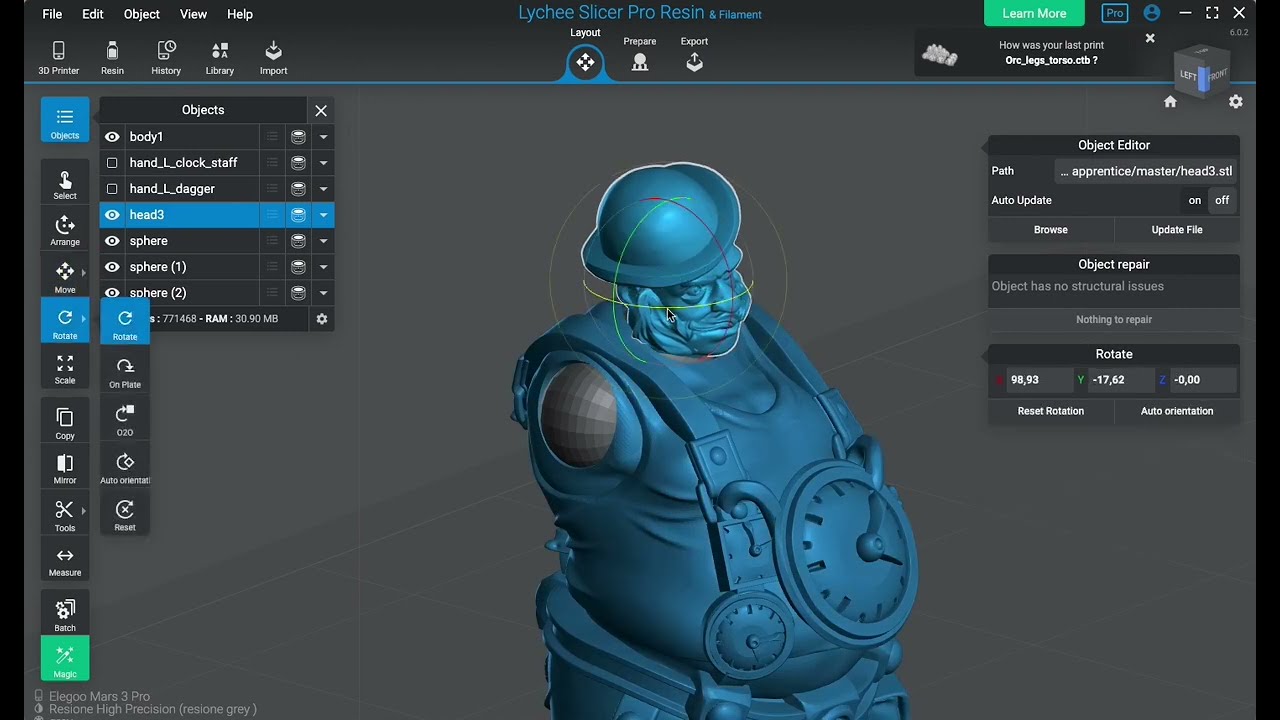1280x720 pixels.
Task: Hide the sphere (1) object
Action: point(112,267)
